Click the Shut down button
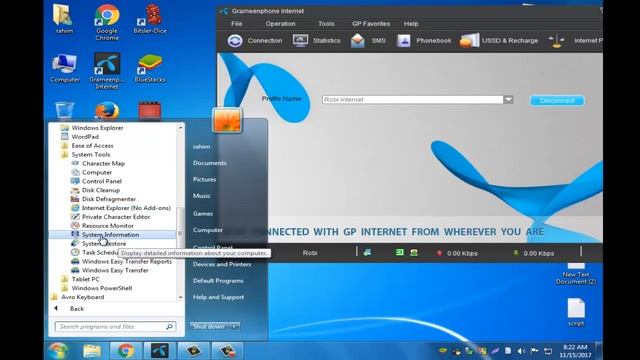Viewport: 640px width, 360px height. (x=209, y=327)
